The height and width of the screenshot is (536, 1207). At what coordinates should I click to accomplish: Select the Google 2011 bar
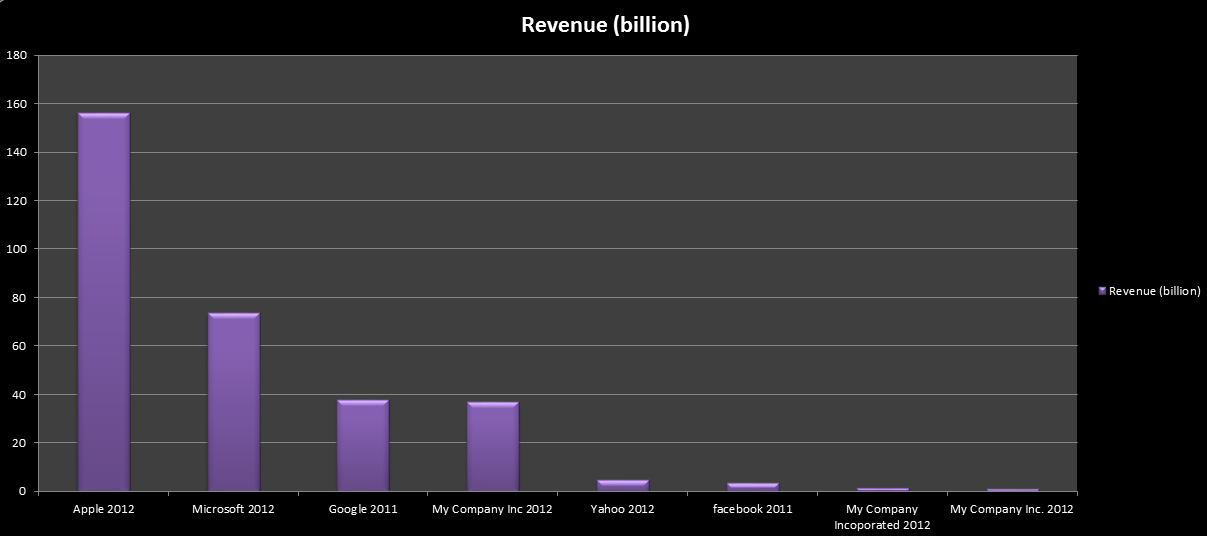pos(363,445)
